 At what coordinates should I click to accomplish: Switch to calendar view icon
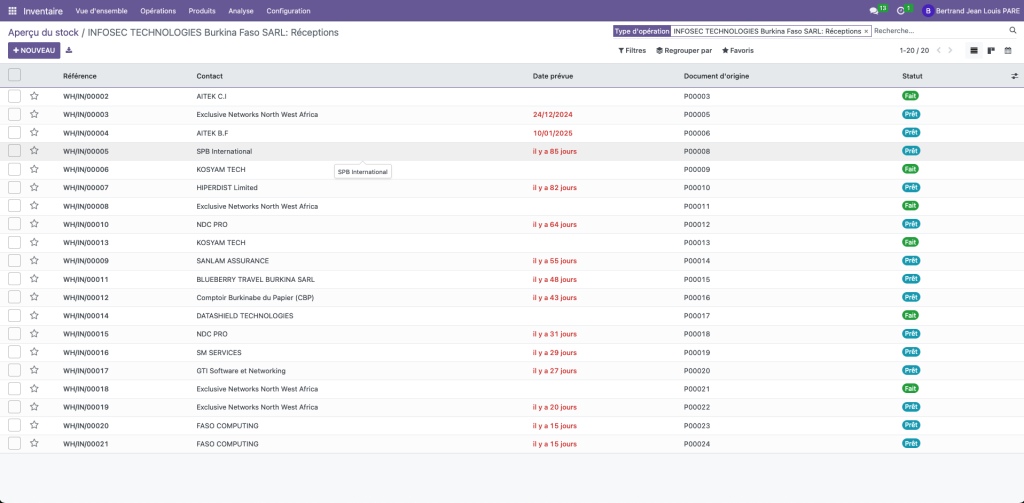pos(1008,50)
